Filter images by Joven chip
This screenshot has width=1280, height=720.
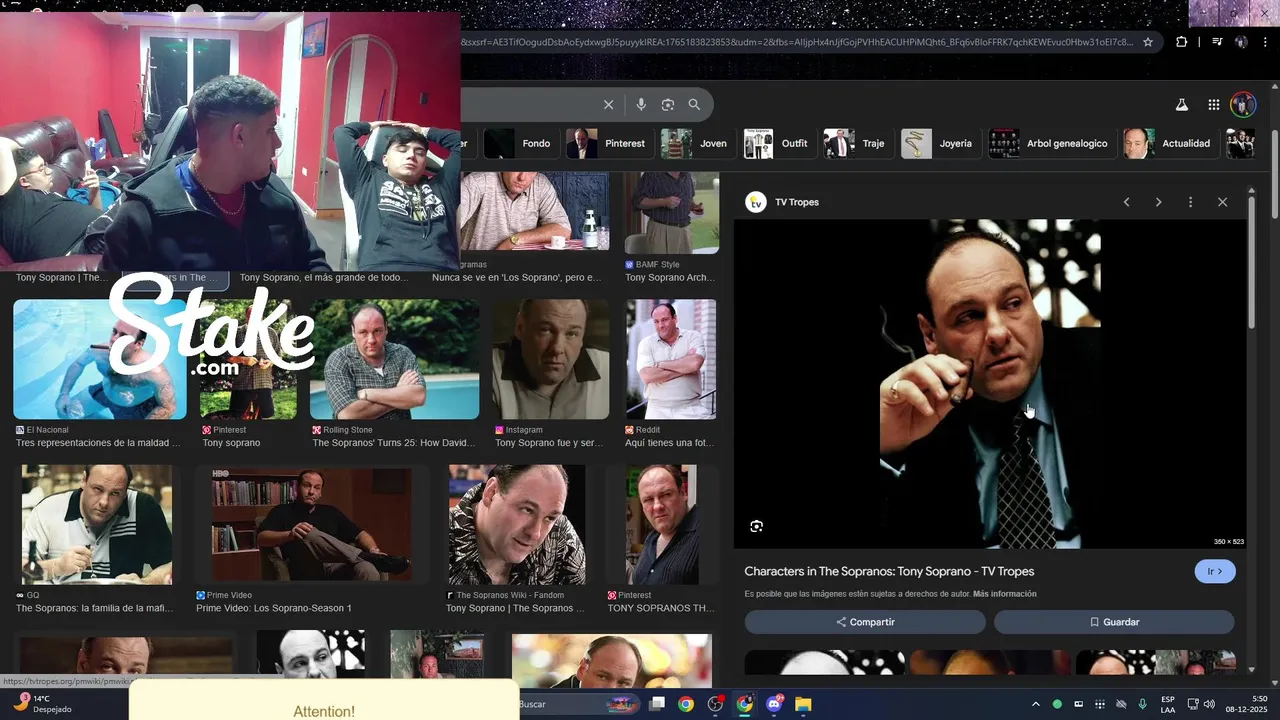pyautogui.click(x=695, y=143)
